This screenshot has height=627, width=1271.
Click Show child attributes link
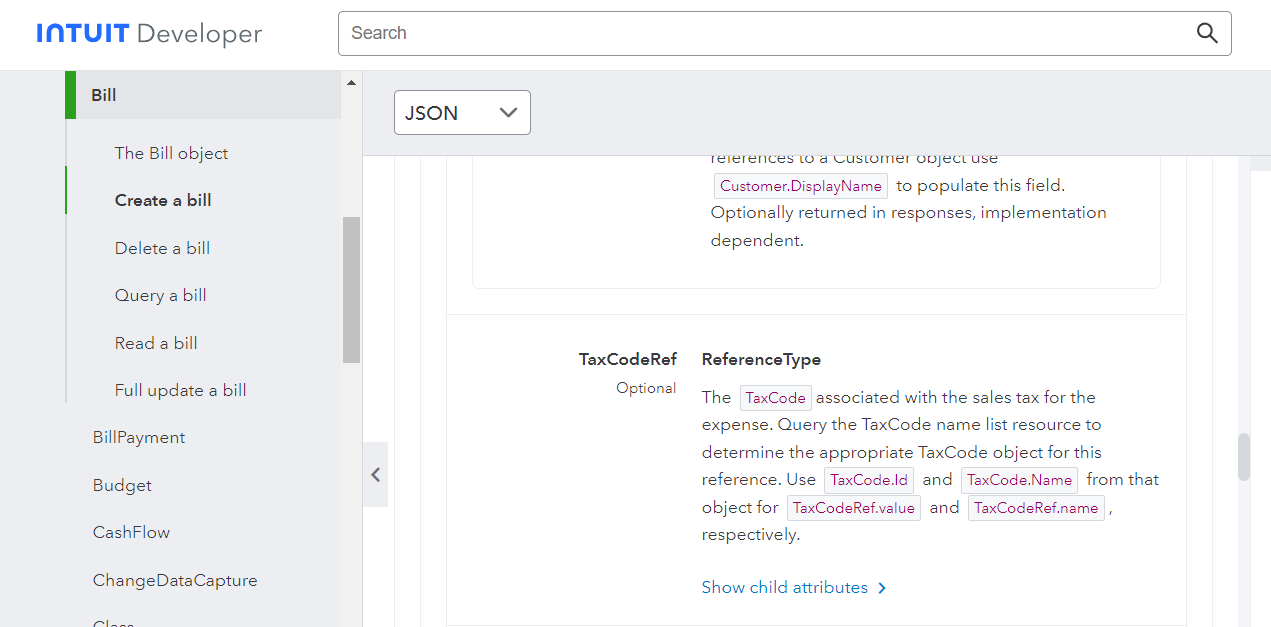coord(785,588)
